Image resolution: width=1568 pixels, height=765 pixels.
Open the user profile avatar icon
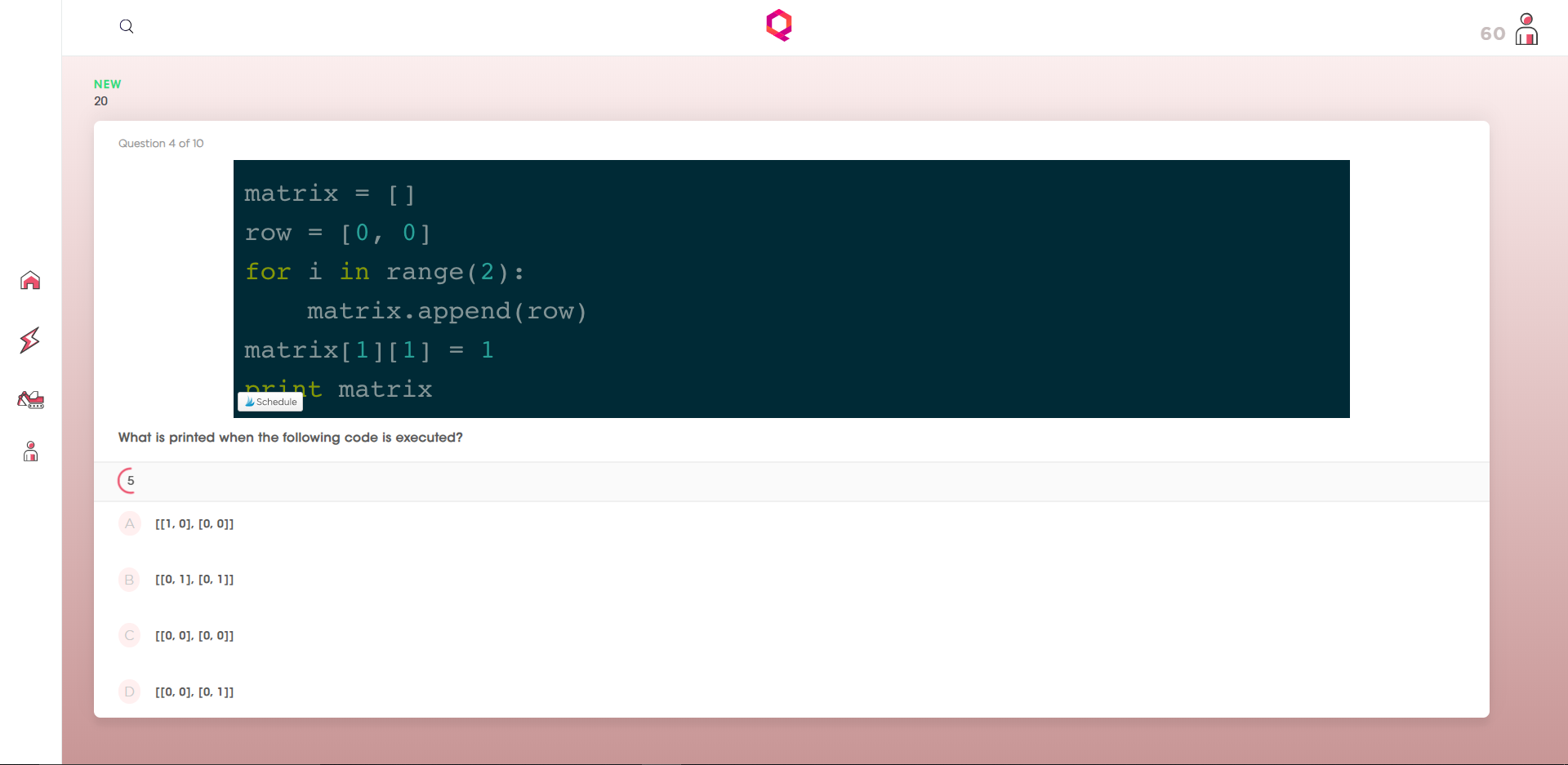pos(1526,29)
